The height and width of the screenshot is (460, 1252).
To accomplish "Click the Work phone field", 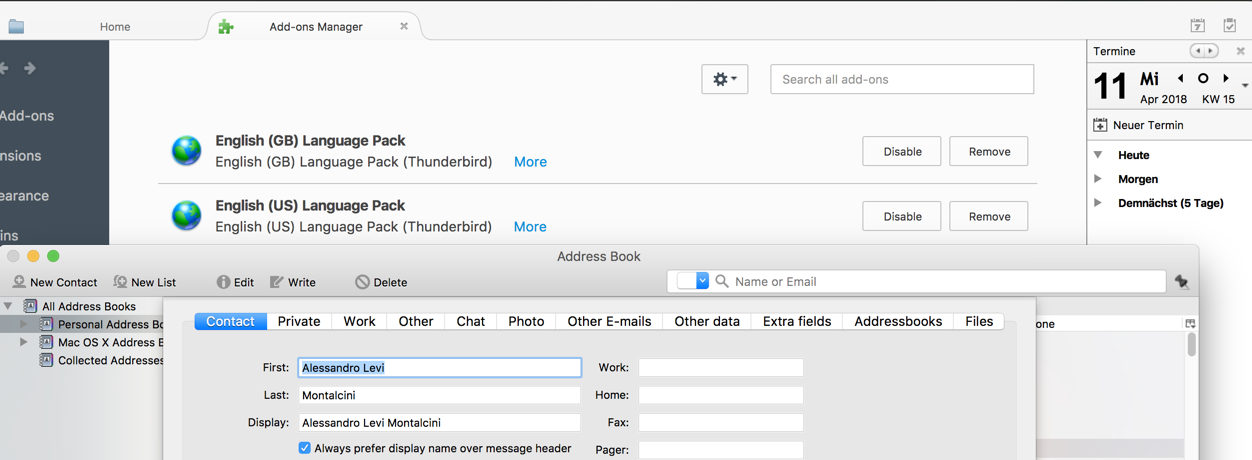I will tap(721, 368).
